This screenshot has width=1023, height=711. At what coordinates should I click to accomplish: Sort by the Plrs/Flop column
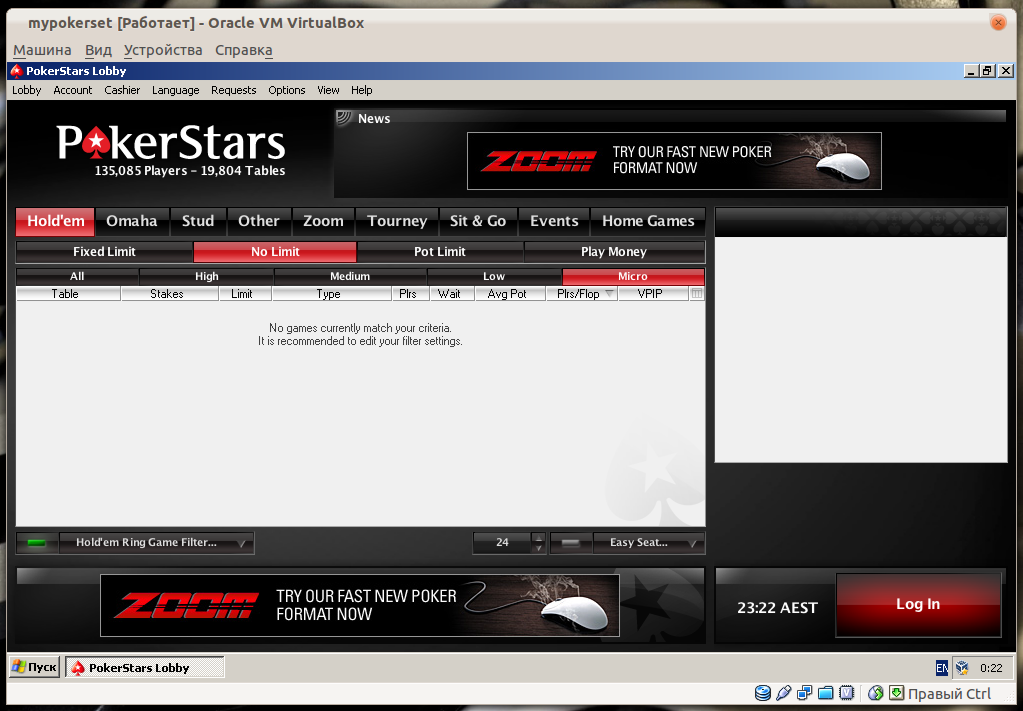pos(581,294)
